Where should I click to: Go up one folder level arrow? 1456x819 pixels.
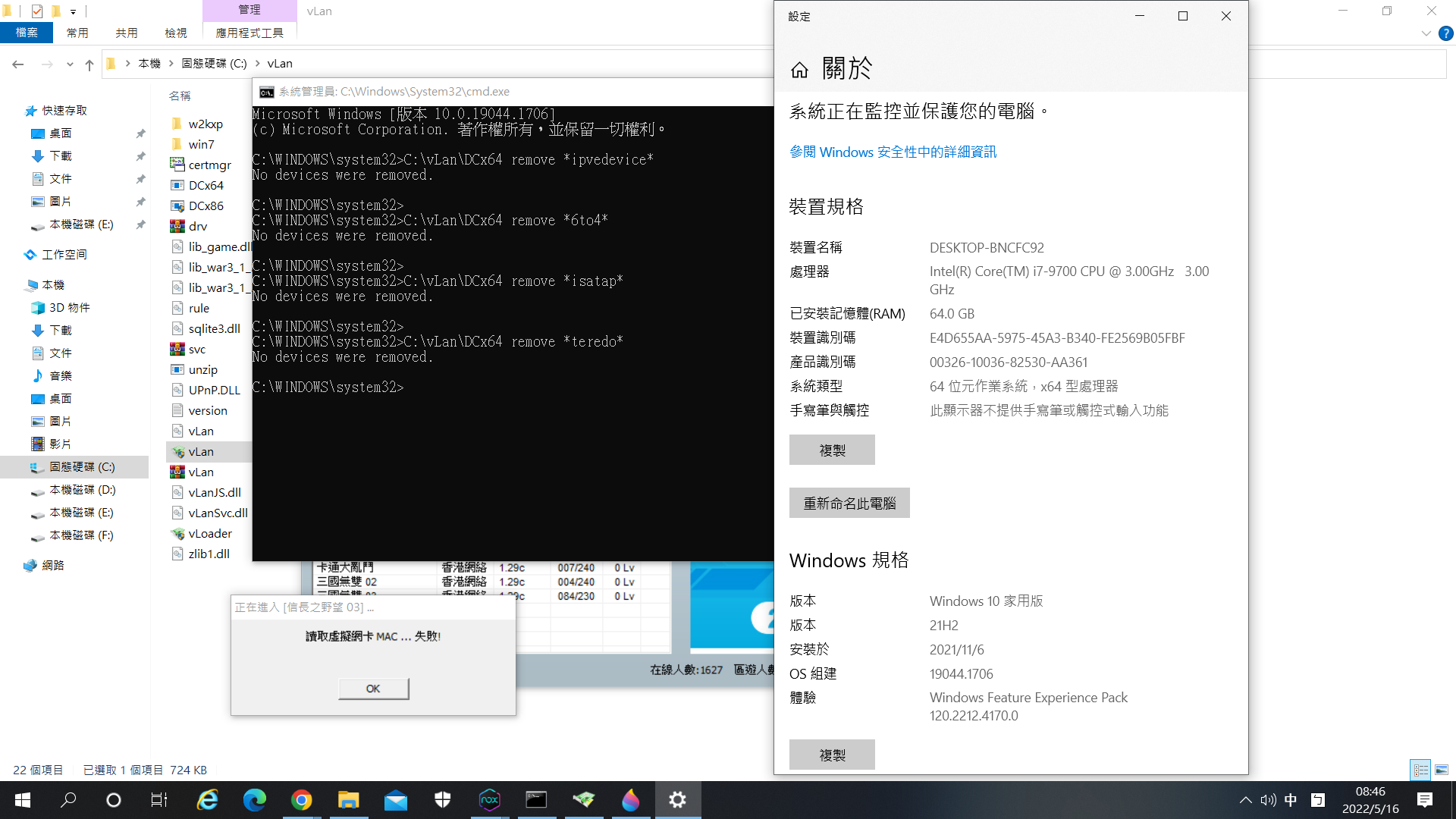click(89, 64)
